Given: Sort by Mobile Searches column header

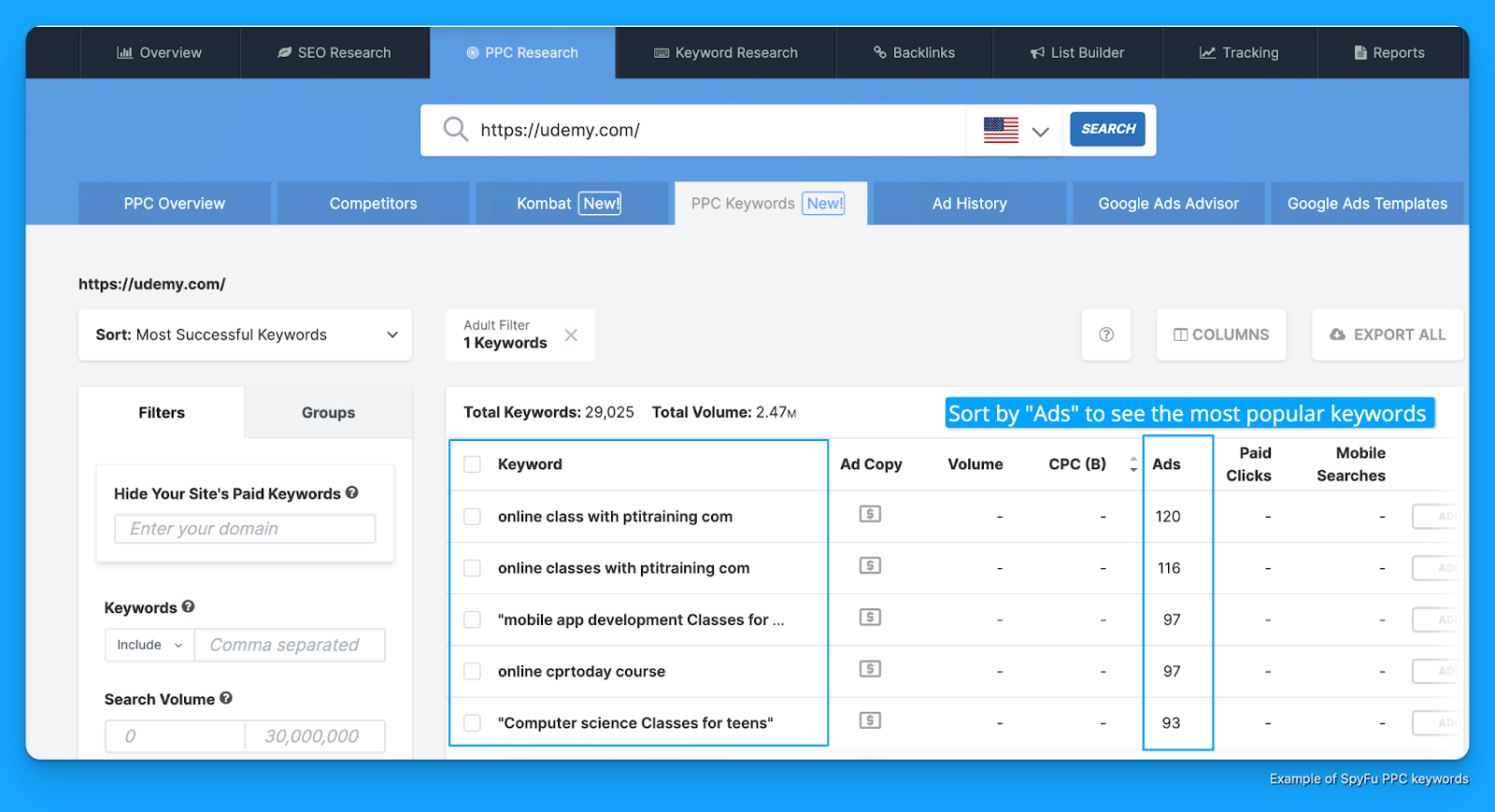Looking at the screenshot, I should click(x=1351, y=464).
